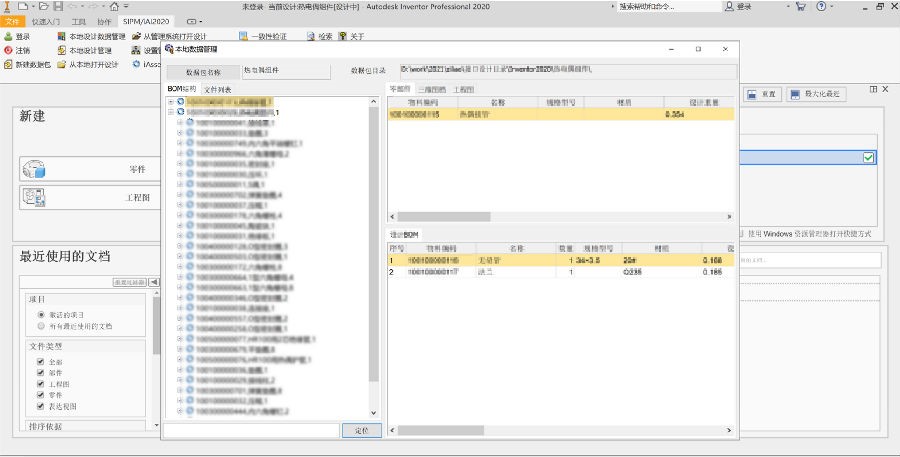
Task: Click 从本地打开设计 folder icon
Action: (x=62, y=64)
